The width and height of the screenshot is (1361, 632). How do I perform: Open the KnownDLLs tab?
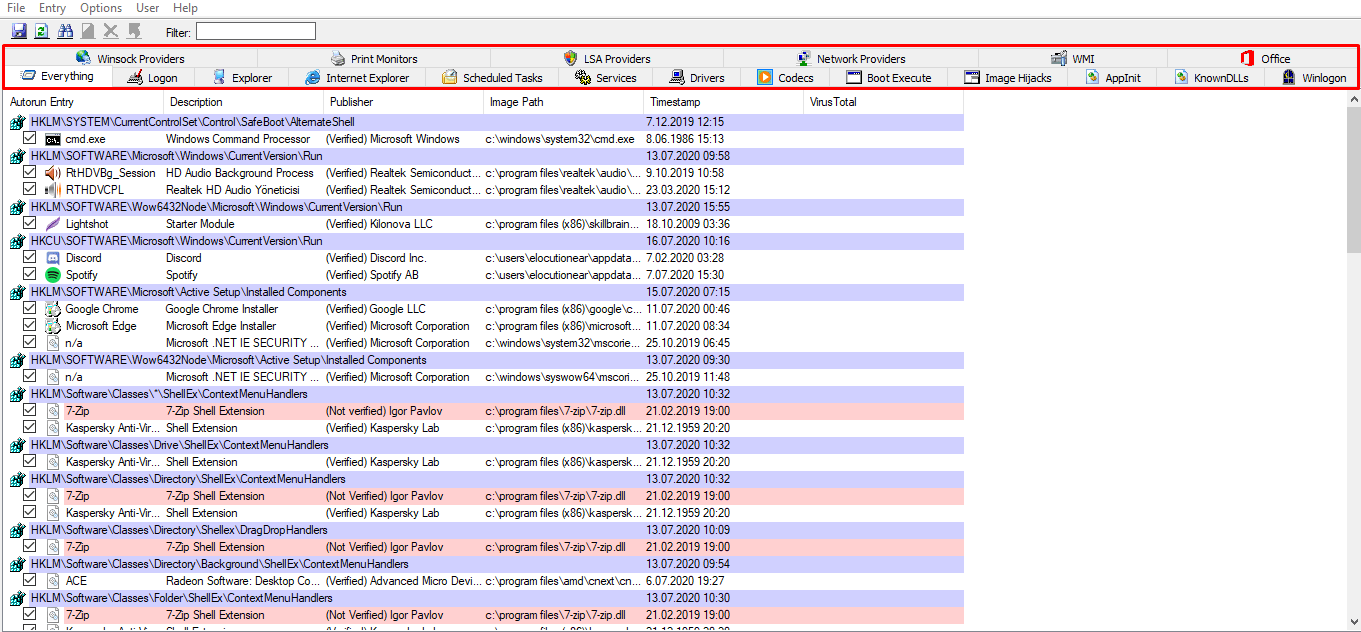pyautogui.click(x=1211, y=78)
